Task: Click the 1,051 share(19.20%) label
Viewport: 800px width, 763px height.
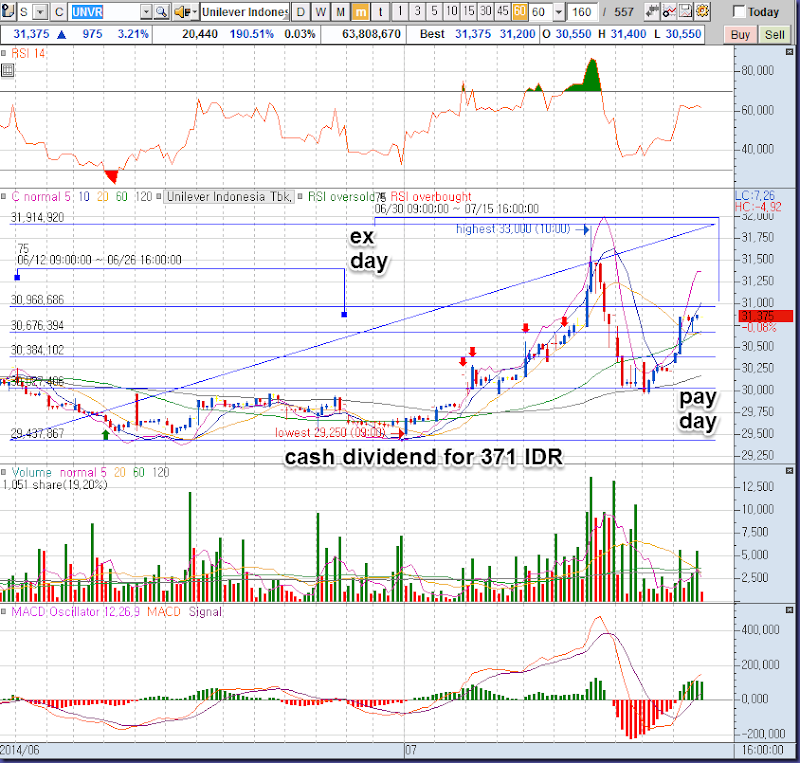Action: (x=55, y=484)
